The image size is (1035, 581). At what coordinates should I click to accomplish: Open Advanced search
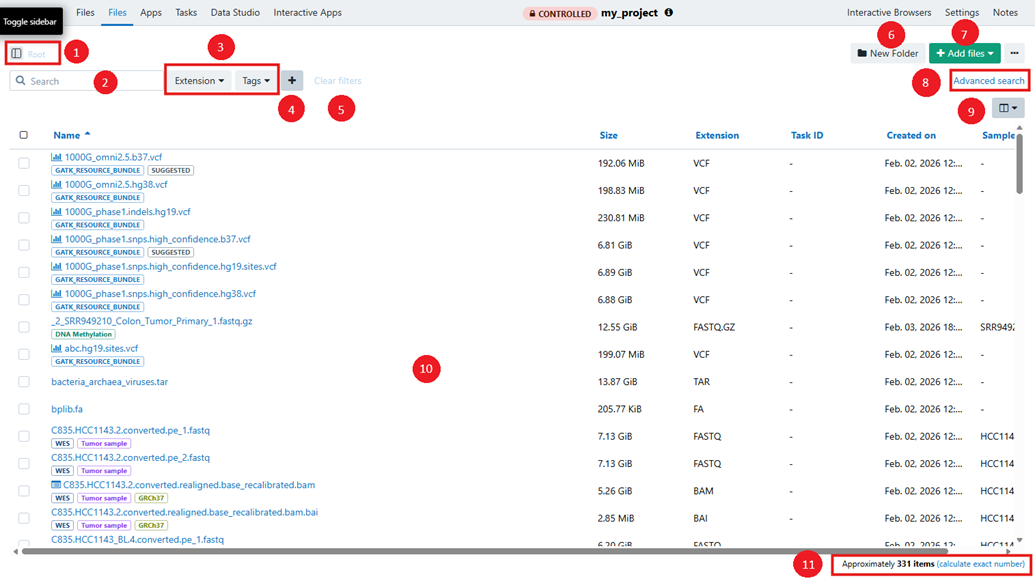pos(989,80)
